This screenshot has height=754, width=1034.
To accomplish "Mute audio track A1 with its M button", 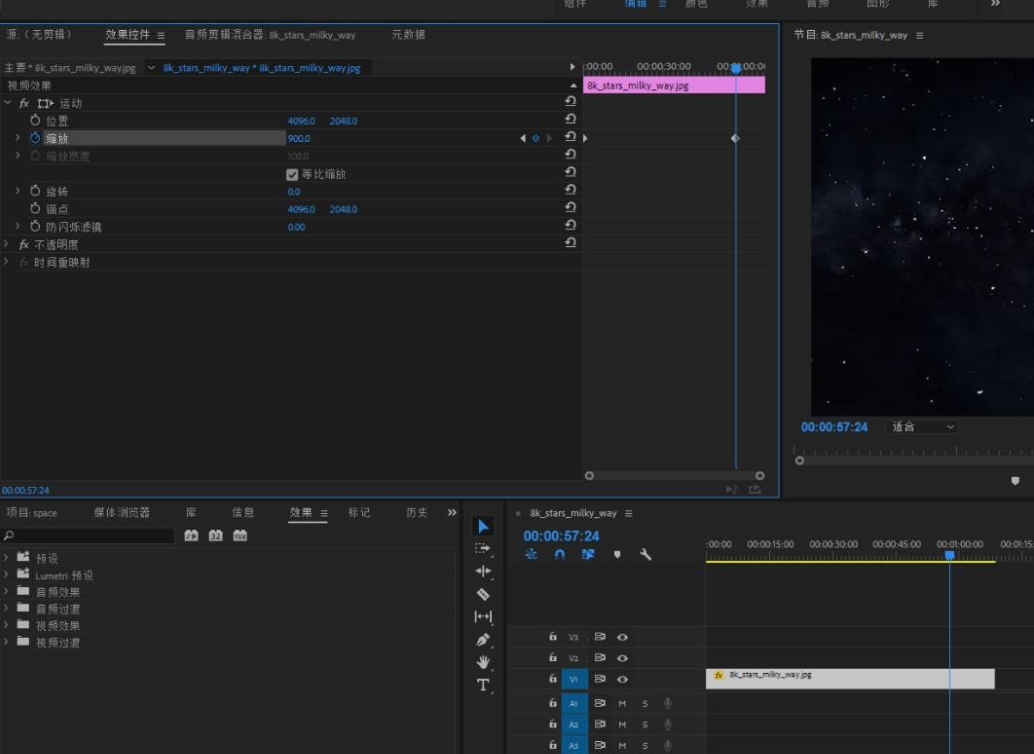I will point(622,703).
